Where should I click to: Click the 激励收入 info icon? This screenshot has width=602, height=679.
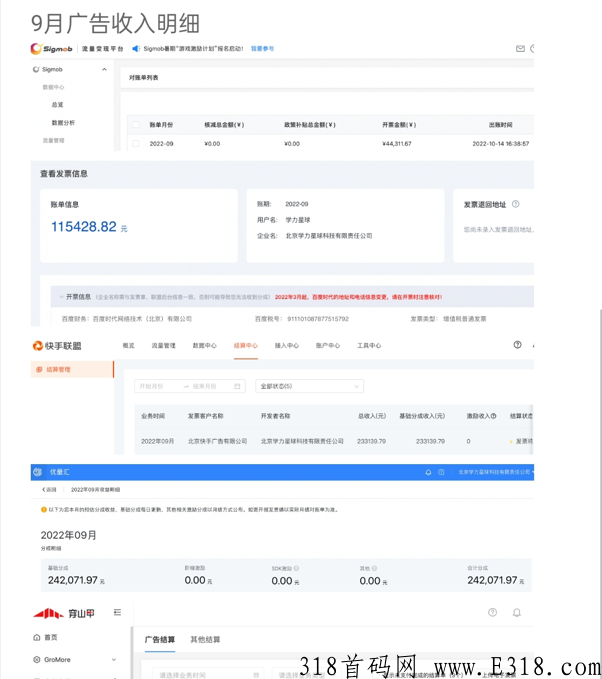coord(493,416)
